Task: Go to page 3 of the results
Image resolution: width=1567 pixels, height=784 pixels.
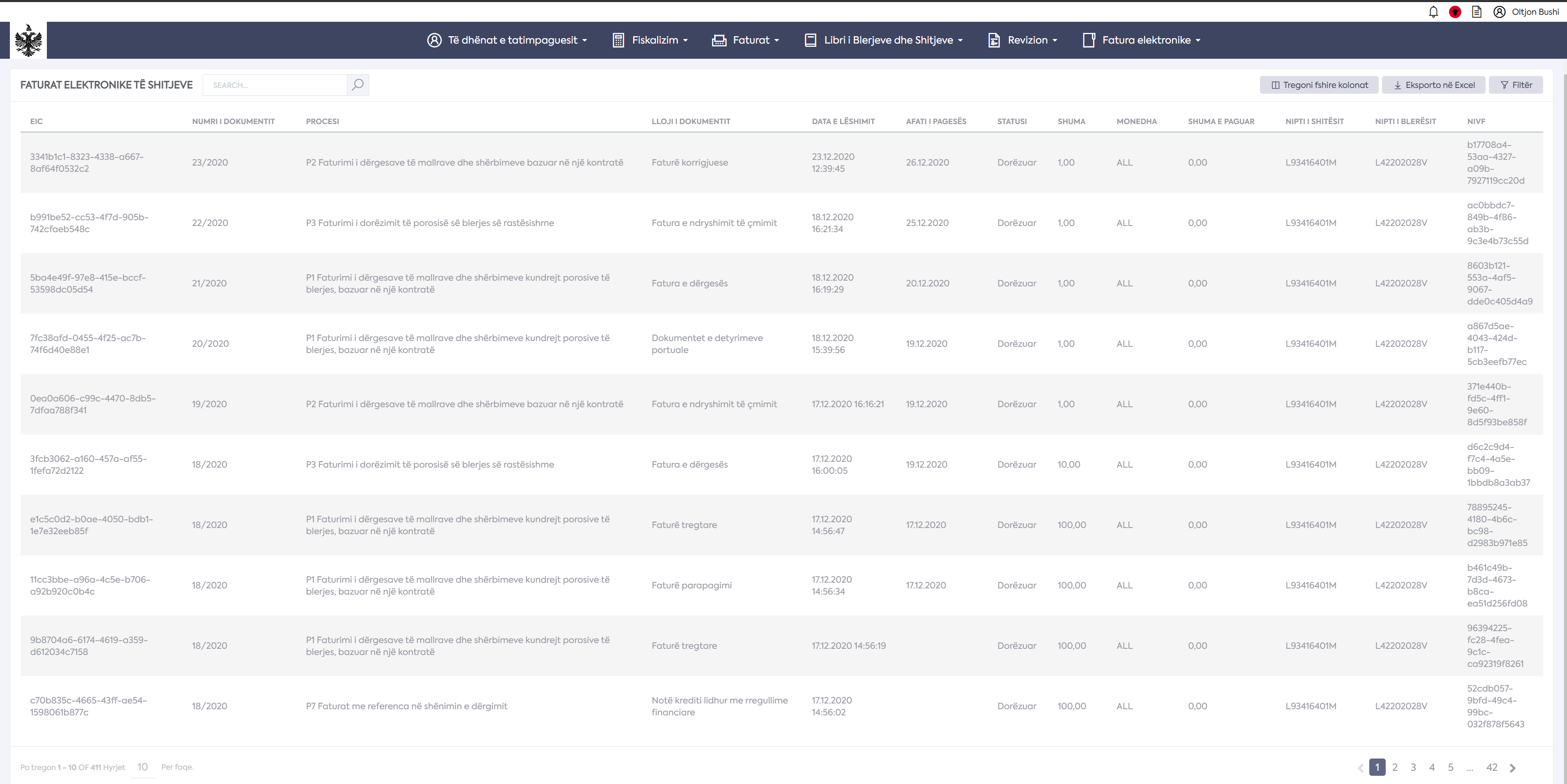Action: click(x=1413, y=767)
